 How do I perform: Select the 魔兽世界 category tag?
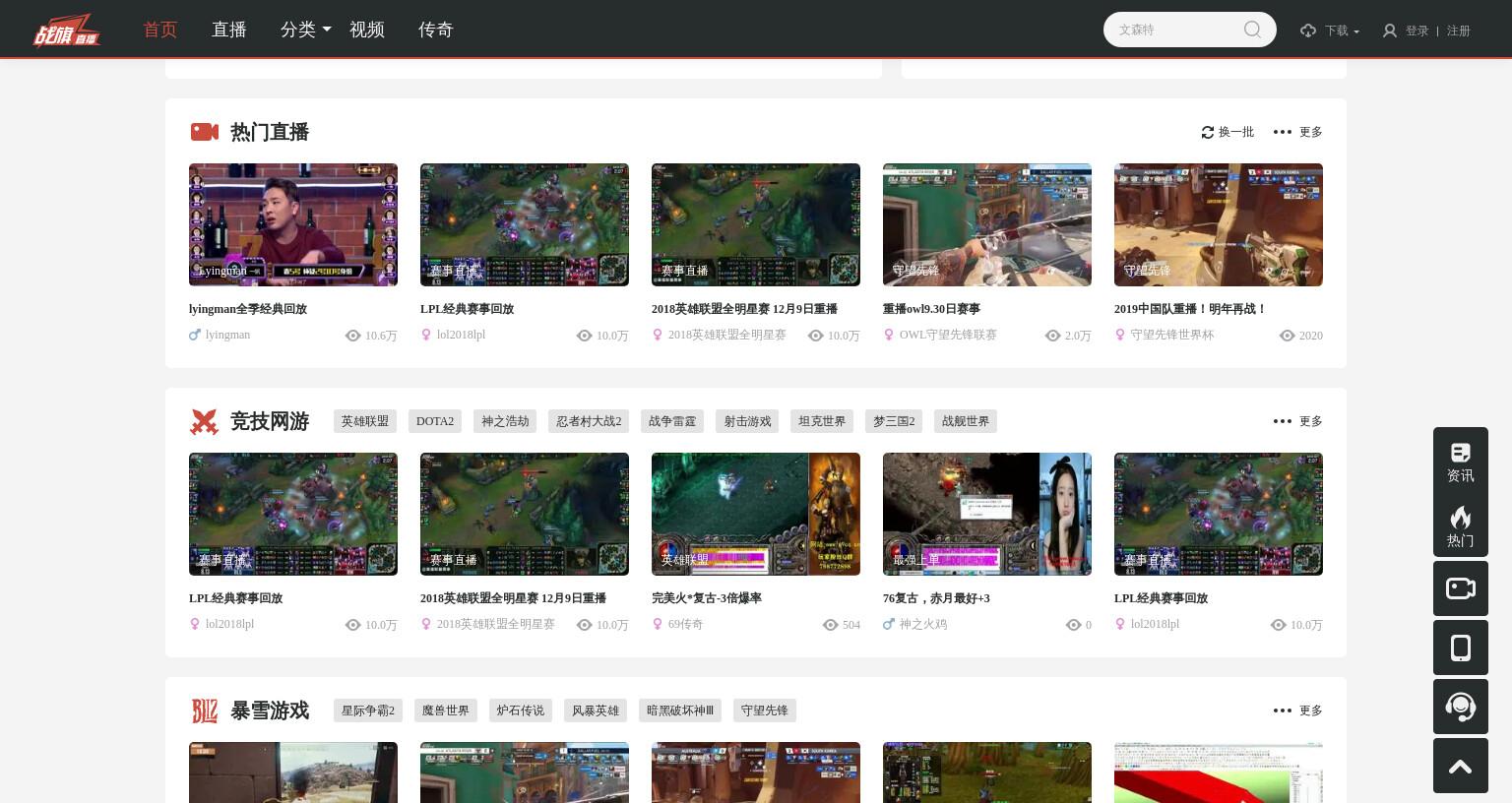pyautogui.click(x=446, y=710)
